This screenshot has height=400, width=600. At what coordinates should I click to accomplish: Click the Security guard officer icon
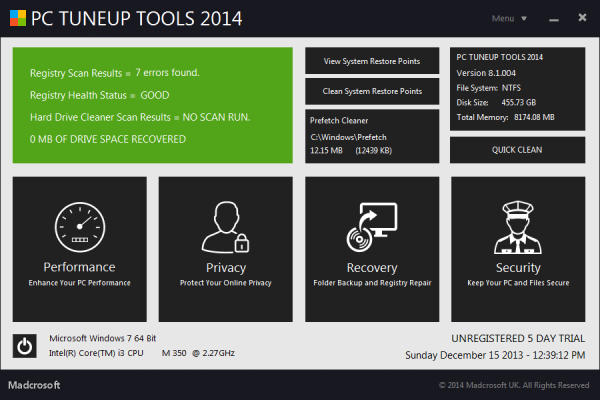pos(518,227)
